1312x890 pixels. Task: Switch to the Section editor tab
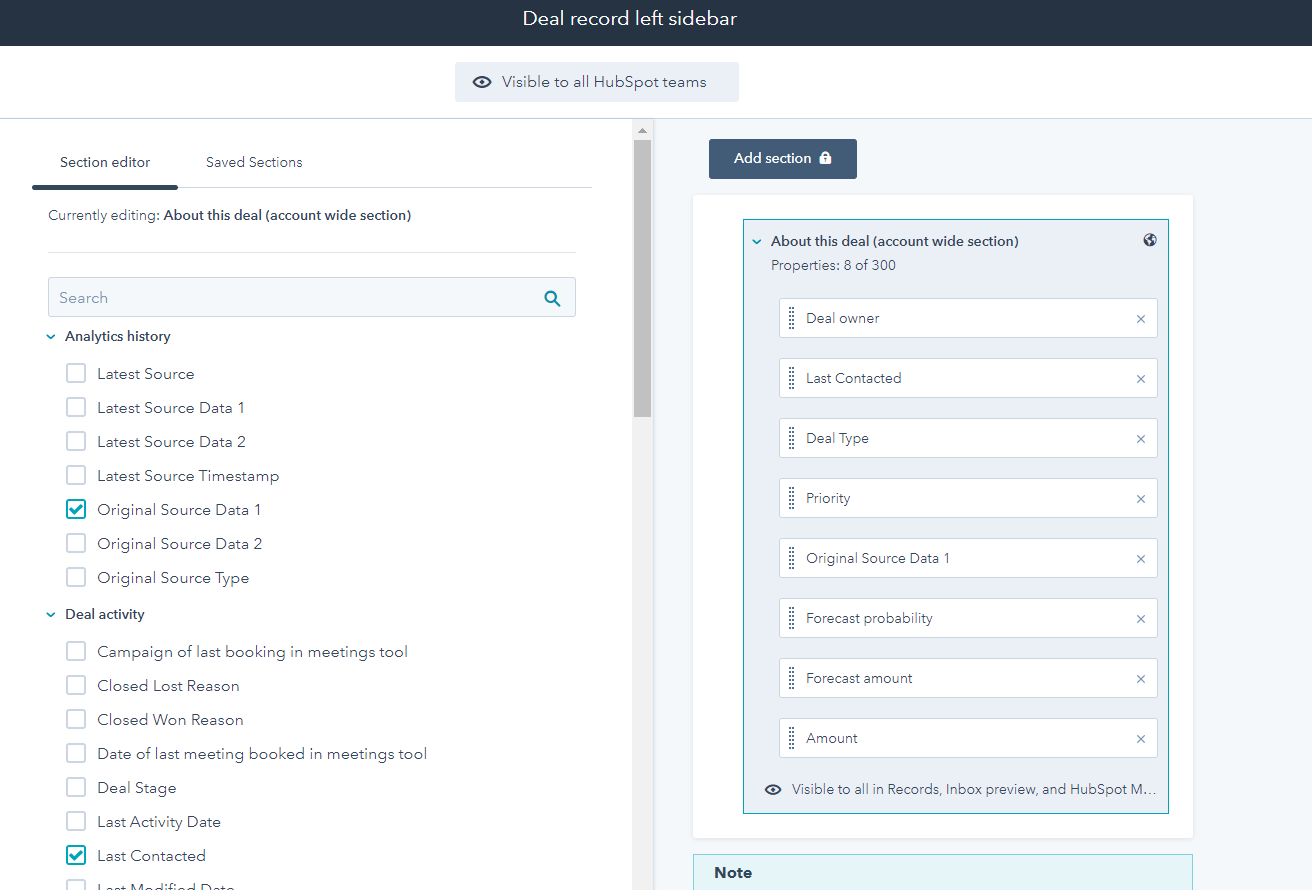coord(105,162)
